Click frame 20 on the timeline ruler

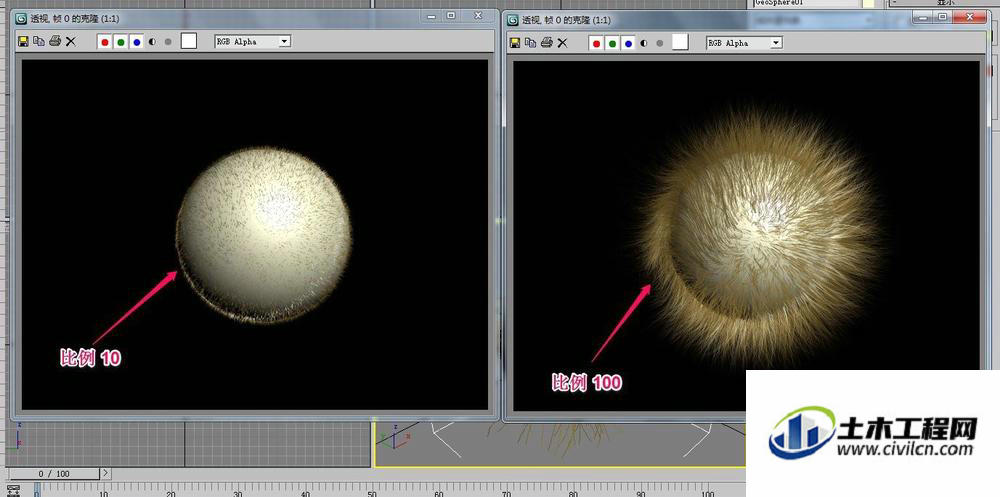point(170,492)
